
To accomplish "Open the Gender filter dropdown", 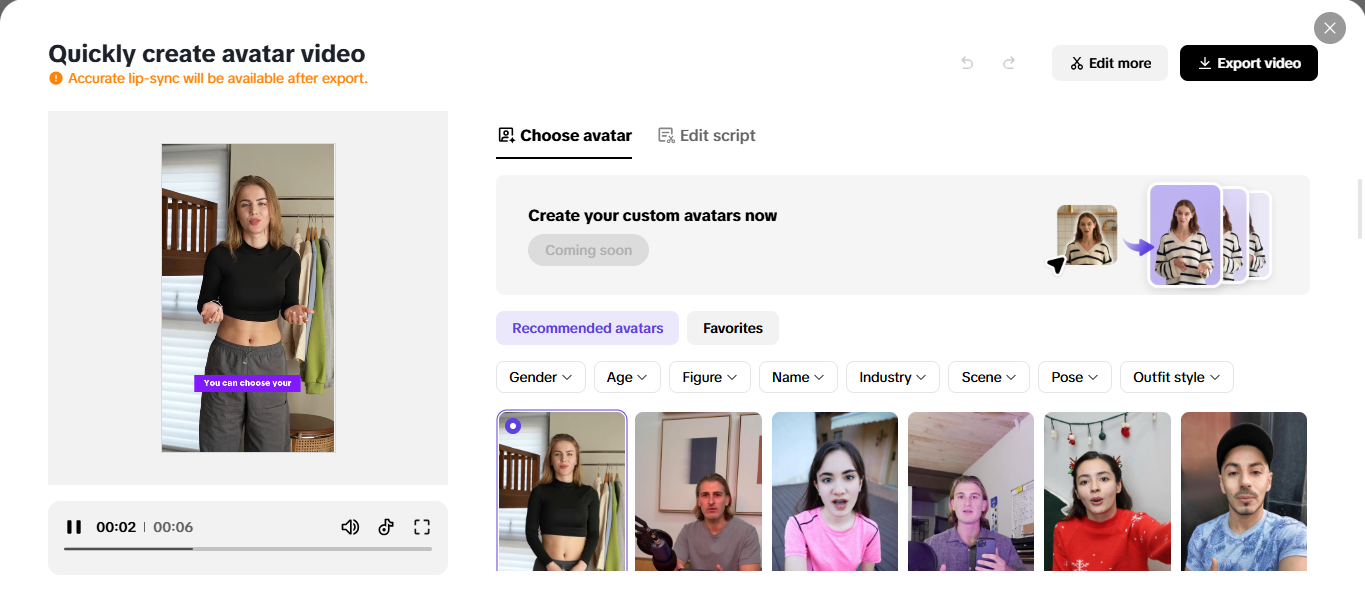I will [x=540, y=377].
